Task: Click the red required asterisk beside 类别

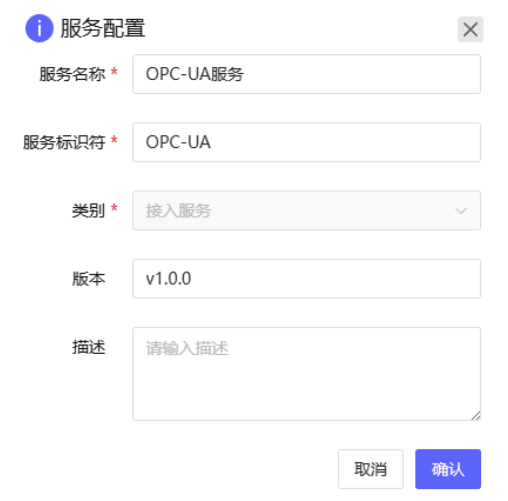Action: [x=114, y=208]
